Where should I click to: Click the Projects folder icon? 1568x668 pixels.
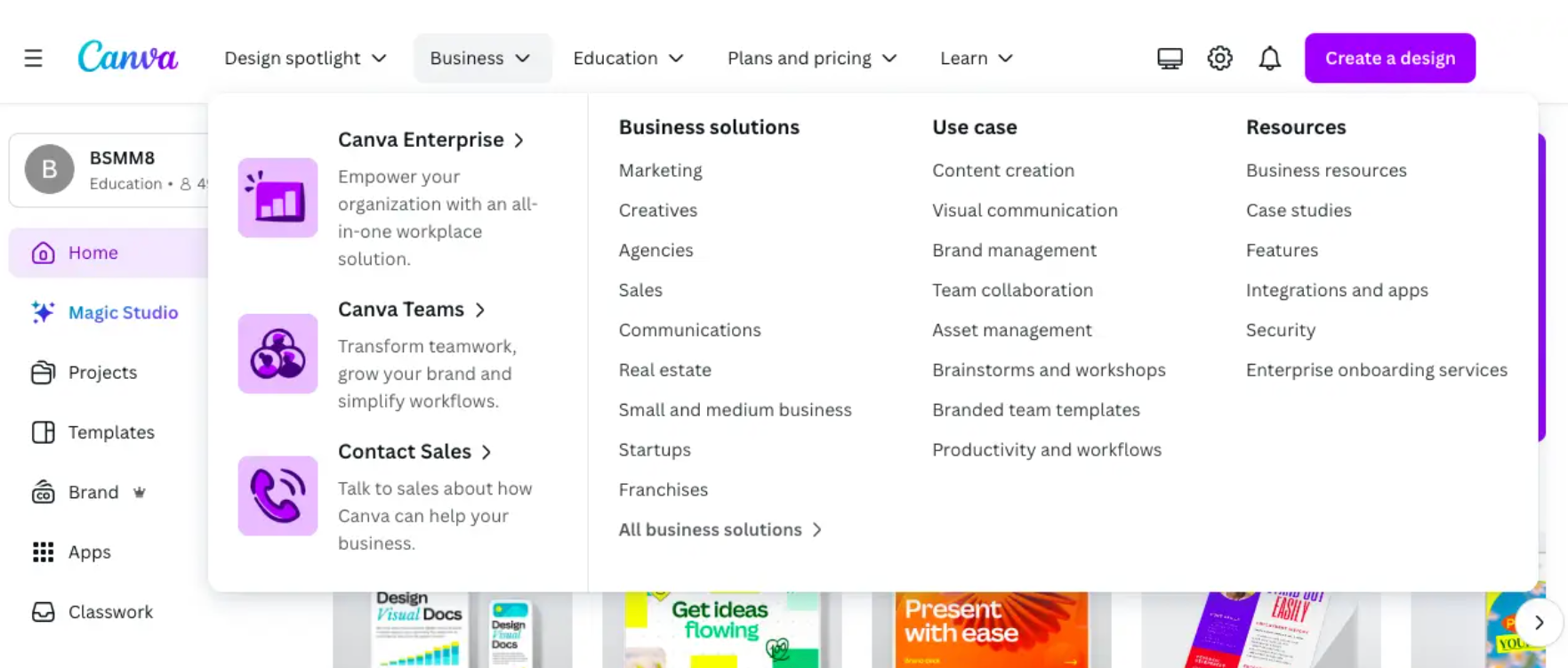43,372
